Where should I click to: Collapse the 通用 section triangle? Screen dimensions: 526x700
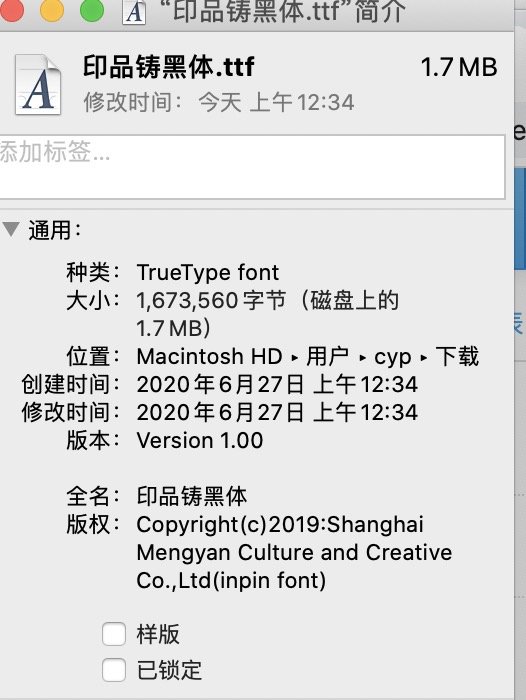coord(11,229)
